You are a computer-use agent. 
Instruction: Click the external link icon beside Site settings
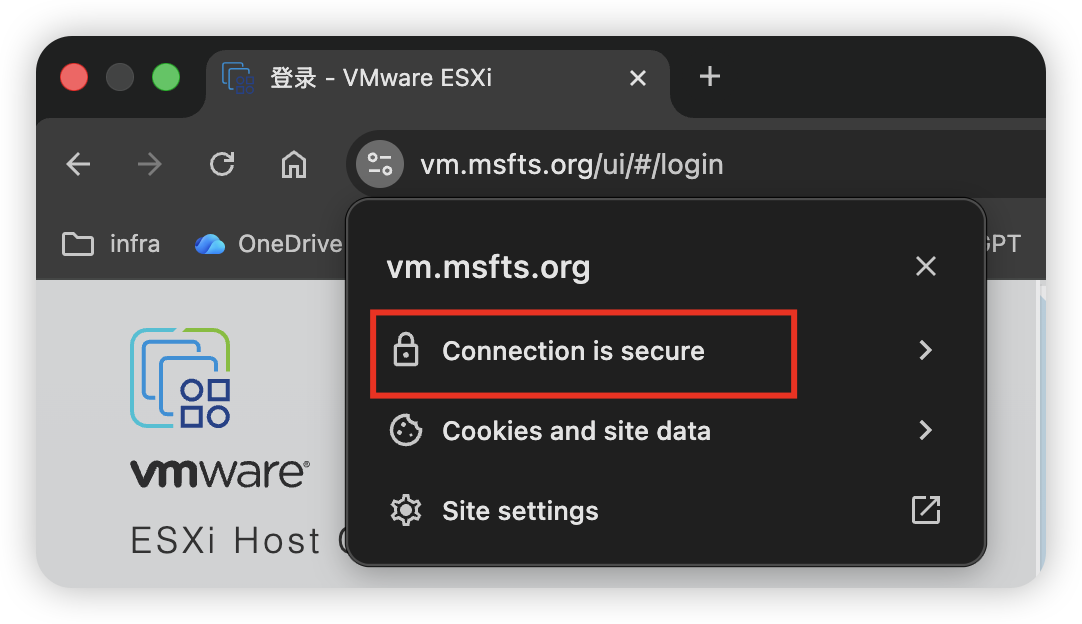tap(926, 510)
